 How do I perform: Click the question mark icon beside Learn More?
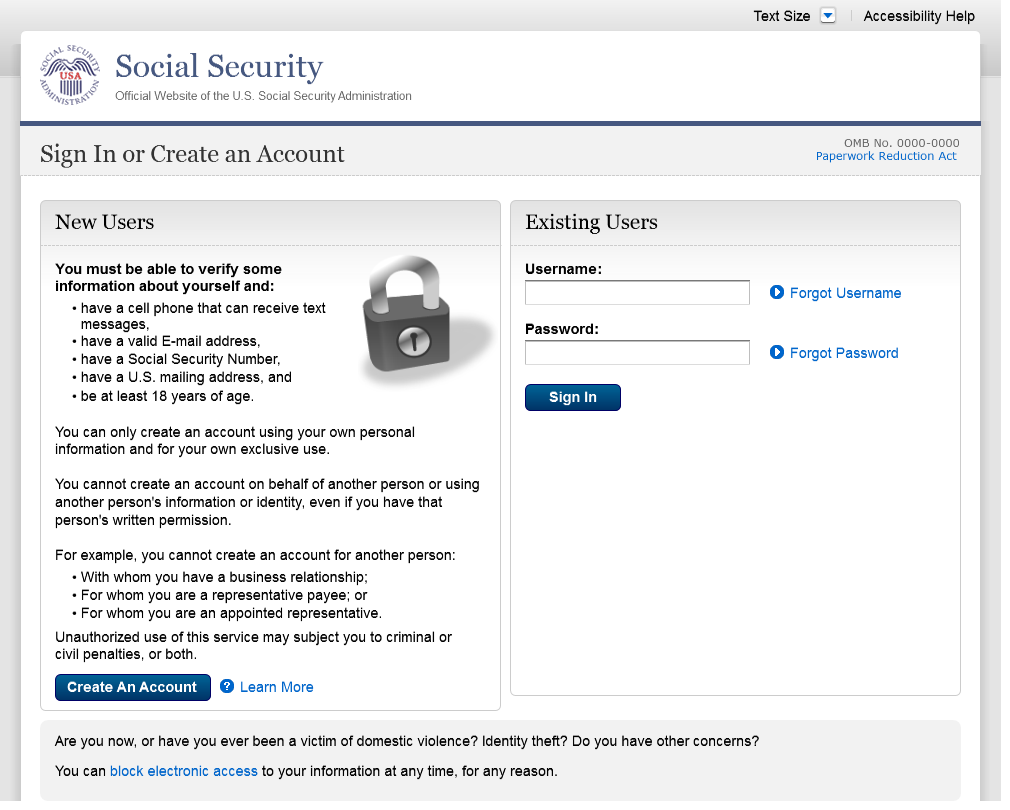(x=227, y=687)
